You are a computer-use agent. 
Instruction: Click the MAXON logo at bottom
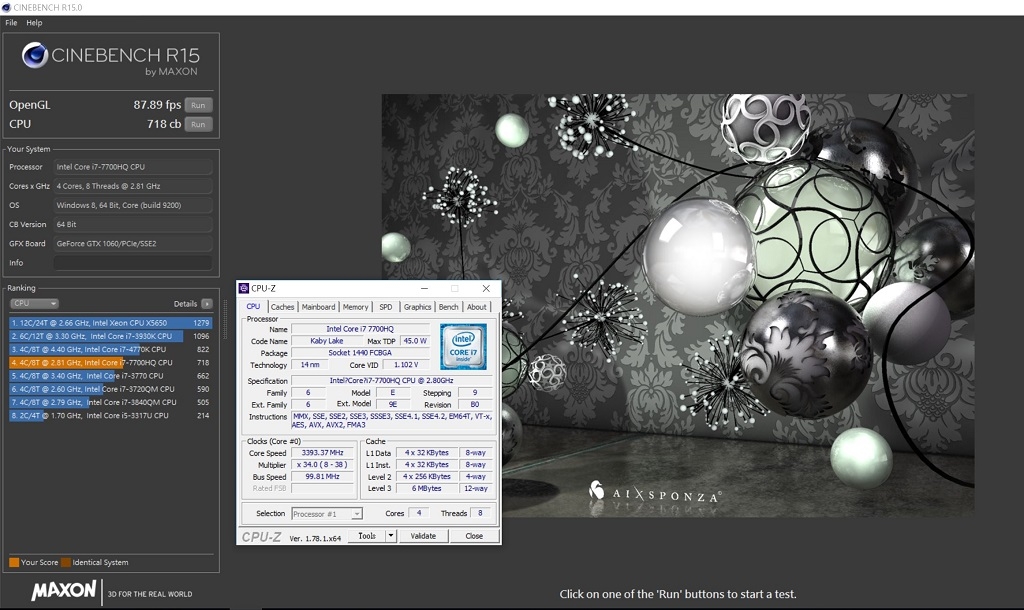tap(64, 591)
